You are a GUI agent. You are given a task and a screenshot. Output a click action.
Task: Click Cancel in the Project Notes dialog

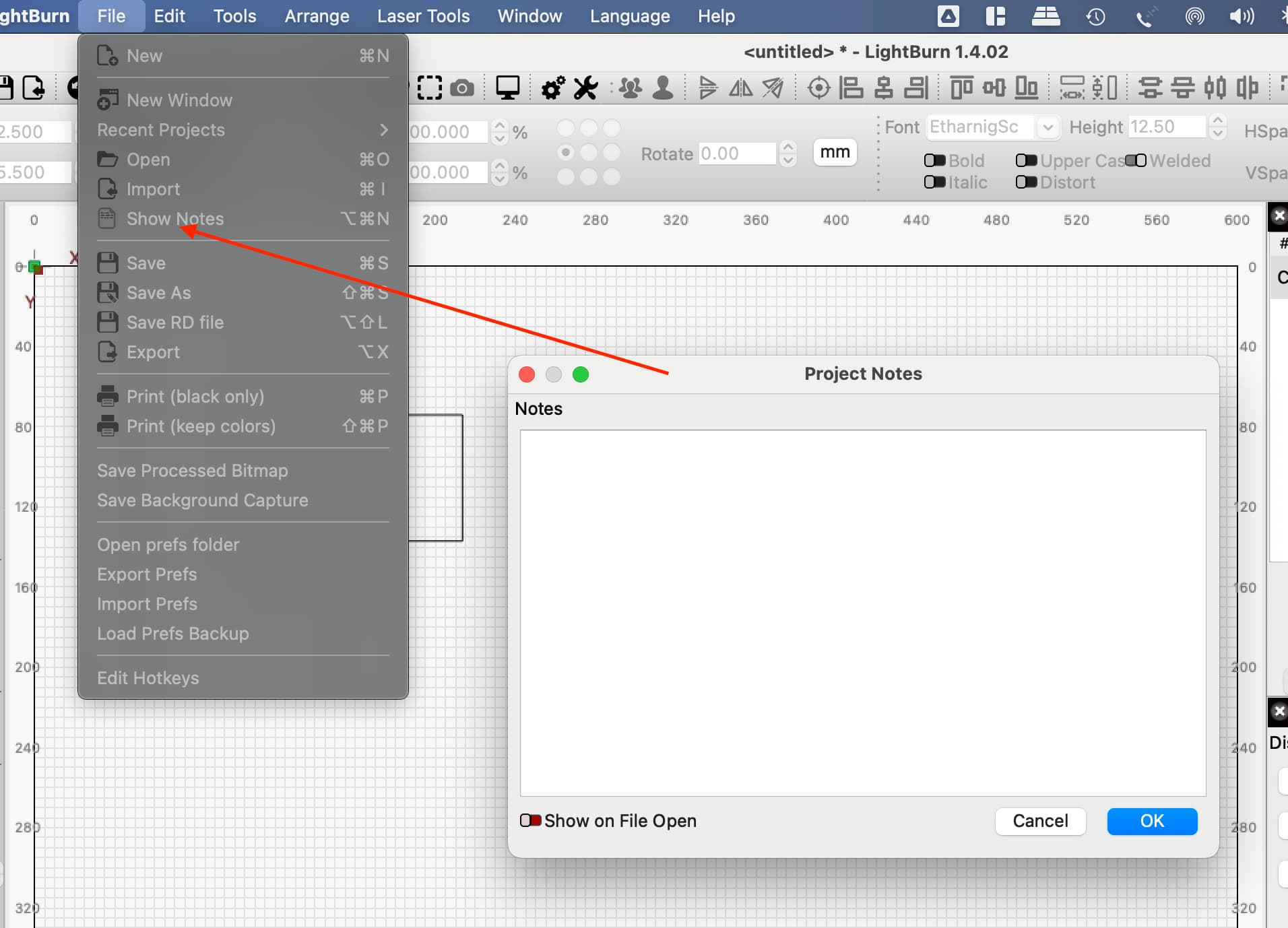[x=1040, y=821]
